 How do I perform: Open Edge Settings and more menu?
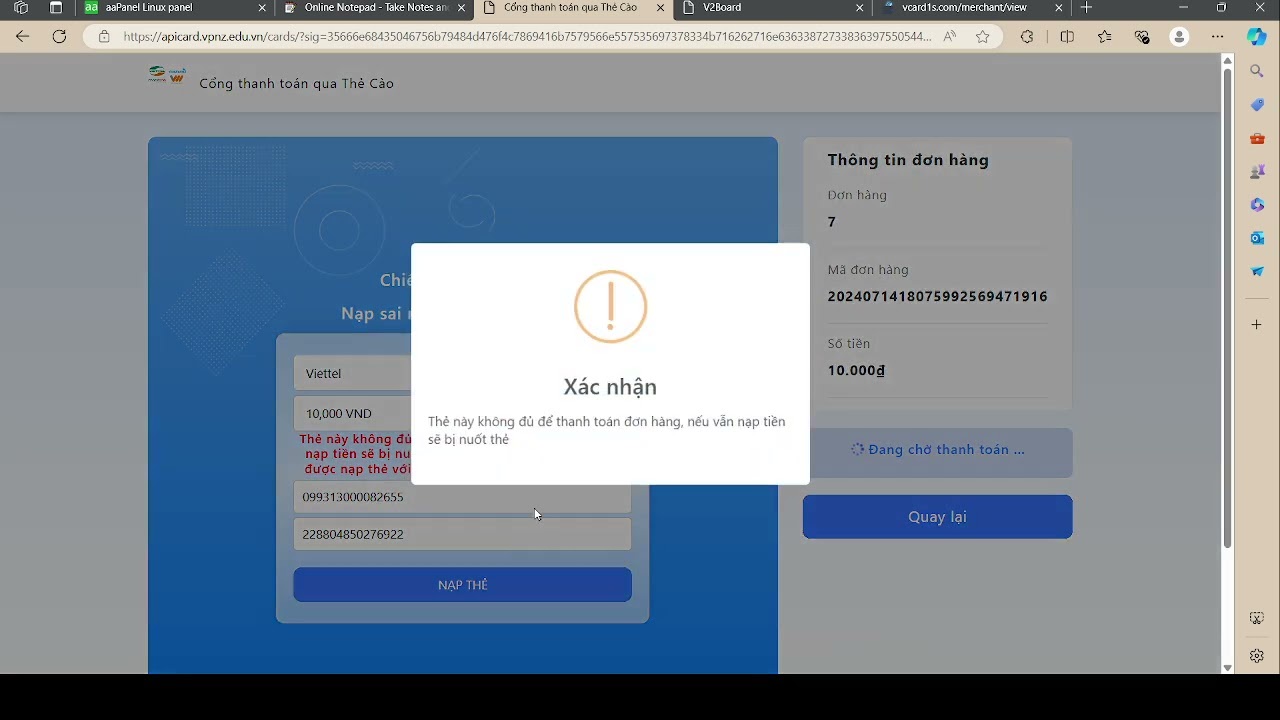pos(1217,37)
